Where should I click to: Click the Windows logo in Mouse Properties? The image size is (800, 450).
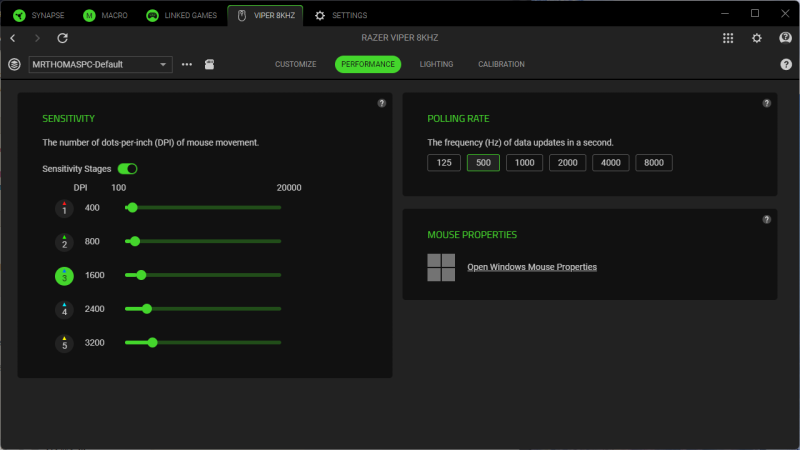point(441,267)
